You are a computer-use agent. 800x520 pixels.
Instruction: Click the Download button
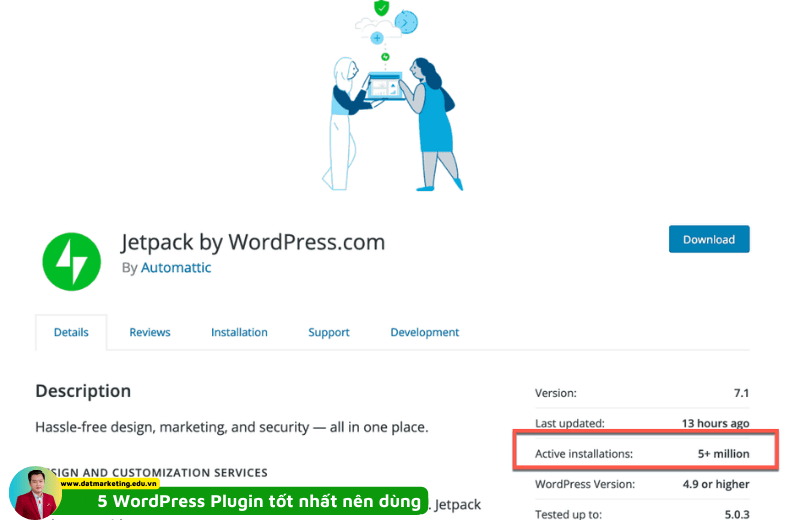click(x=709, y=239)
